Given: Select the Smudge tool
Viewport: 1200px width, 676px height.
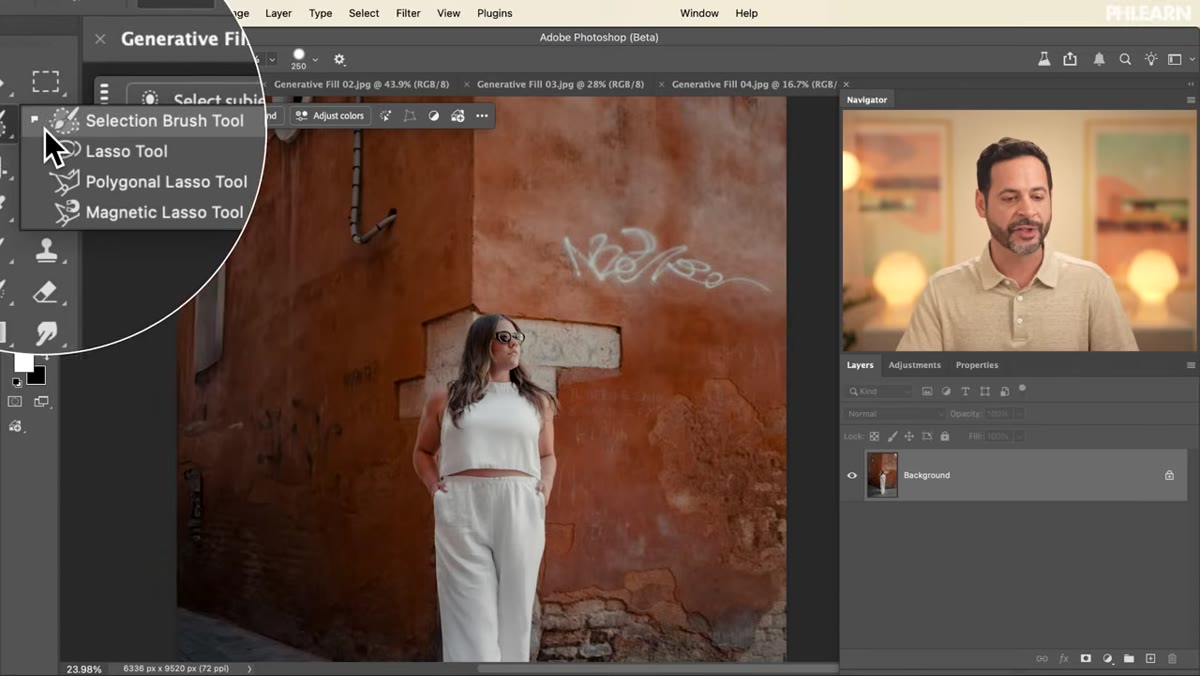Looking at the screenshot, I should 46,333.
